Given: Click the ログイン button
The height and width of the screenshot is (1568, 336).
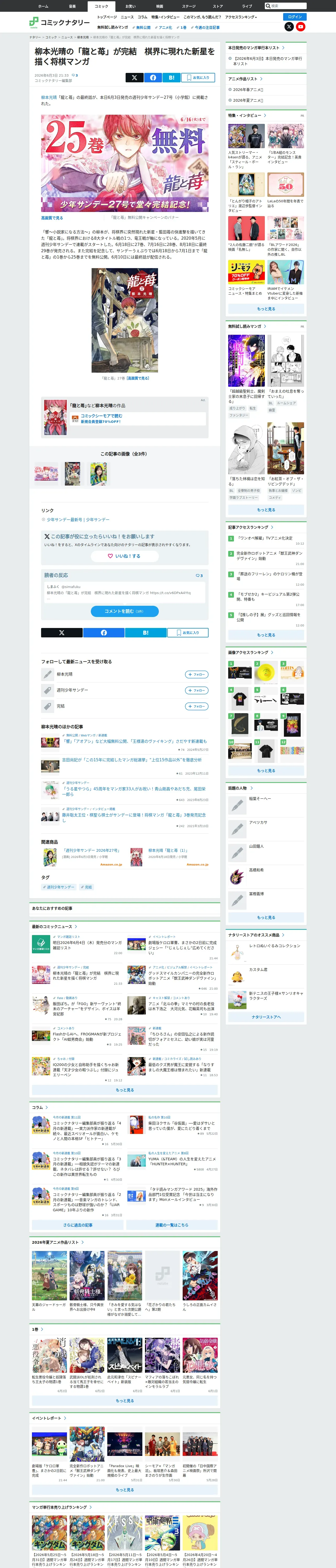Looking at the screenshot, I should click(x=295, y=17).
